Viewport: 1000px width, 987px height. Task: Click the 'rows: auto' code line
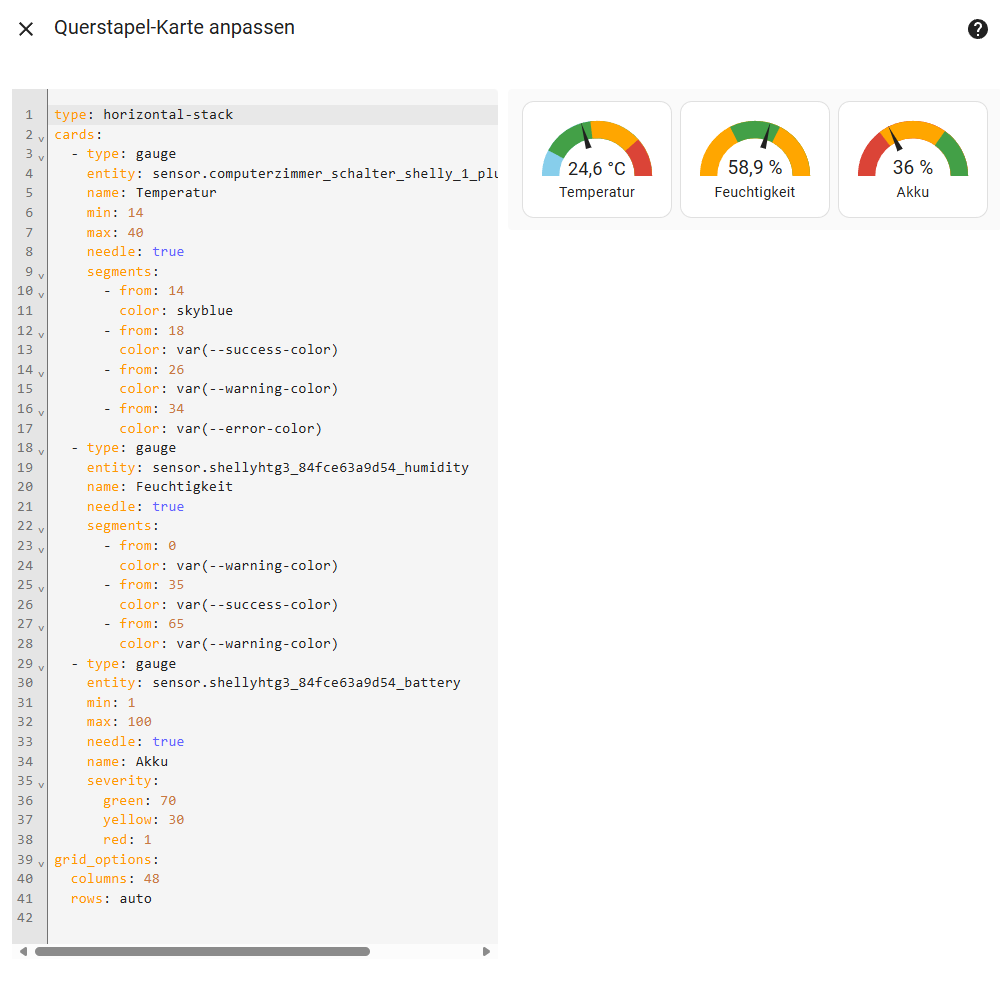pyautogui.click(x=111, y=898)
